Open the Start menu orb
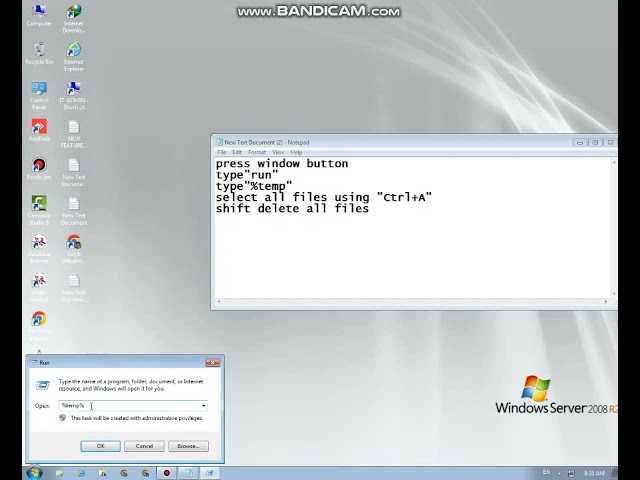 coord(34,473)
